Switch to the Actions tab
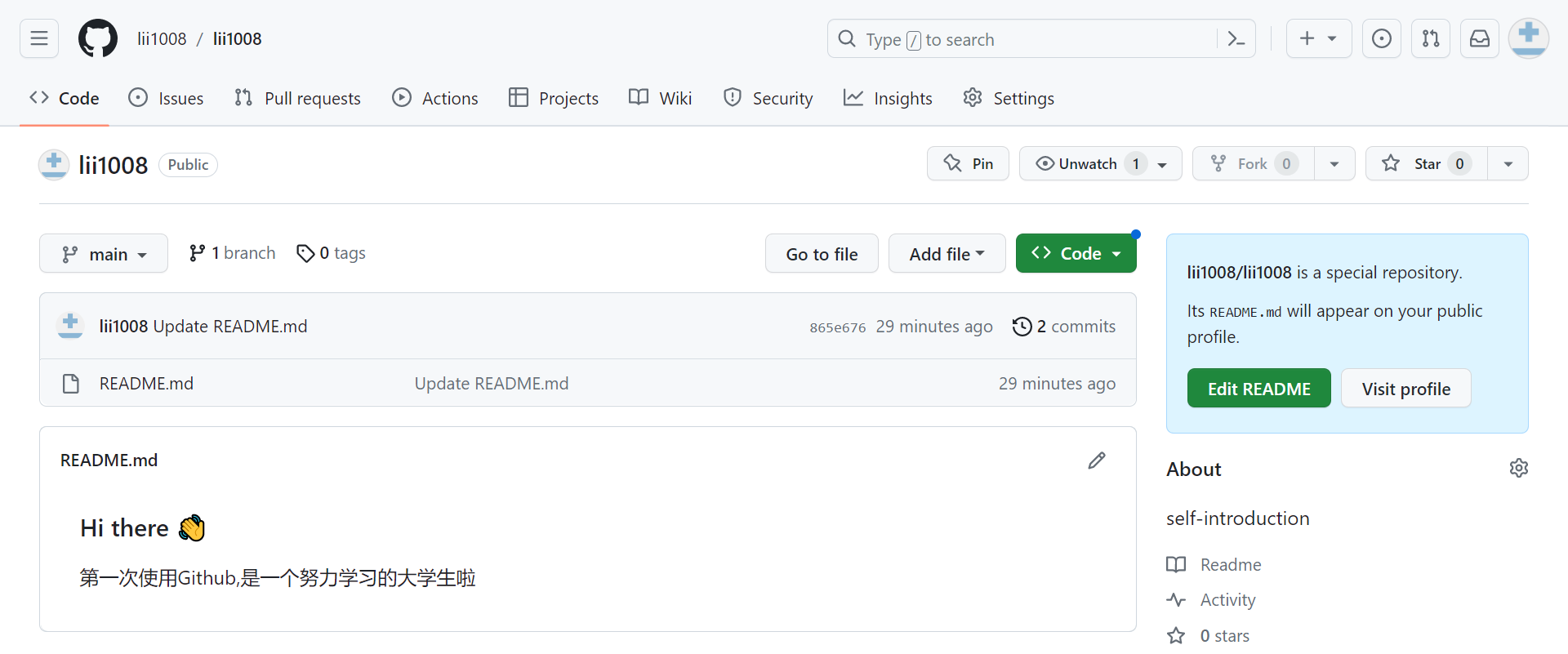Screen dimensions: 1568x654 point(435,98)
